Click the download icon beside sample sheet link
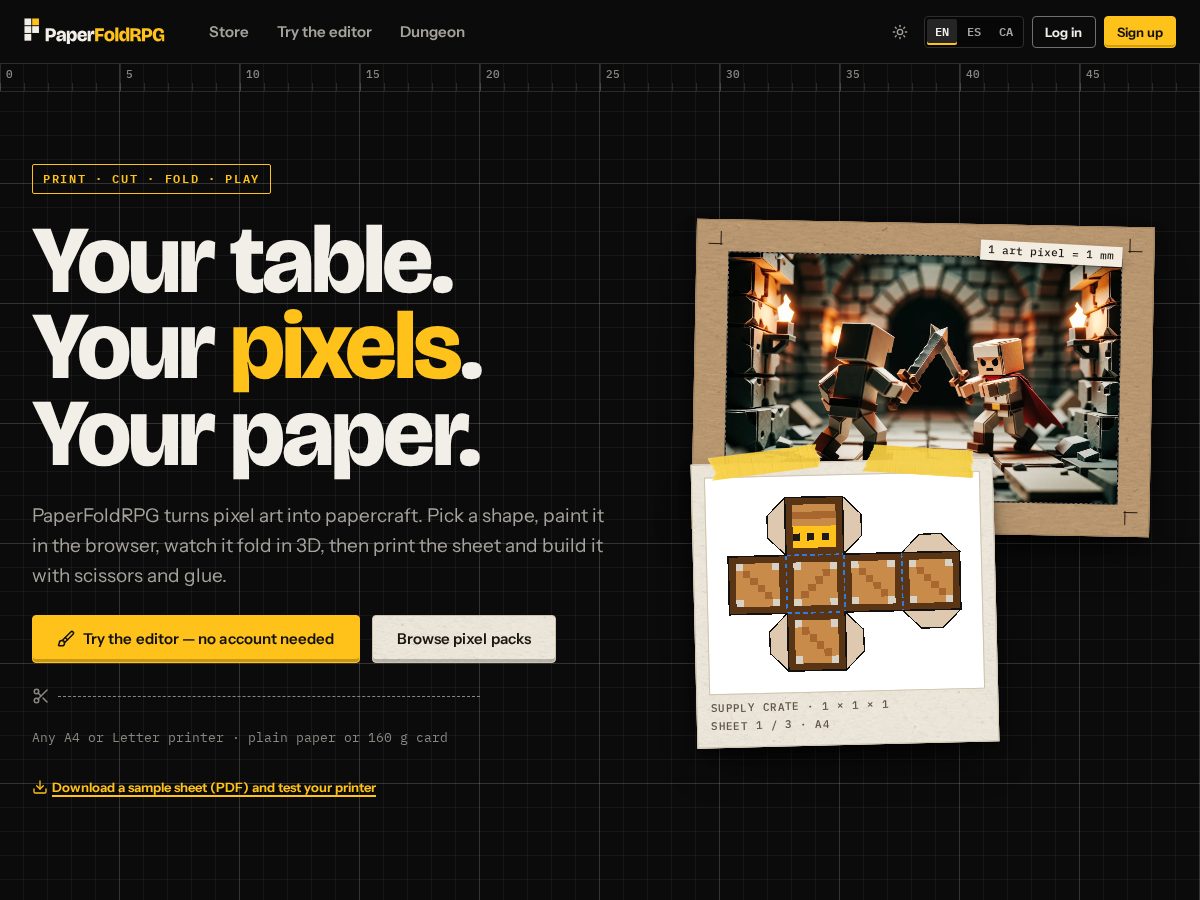This screenshot has height=900, width=1200. click(x=40, y=787)
